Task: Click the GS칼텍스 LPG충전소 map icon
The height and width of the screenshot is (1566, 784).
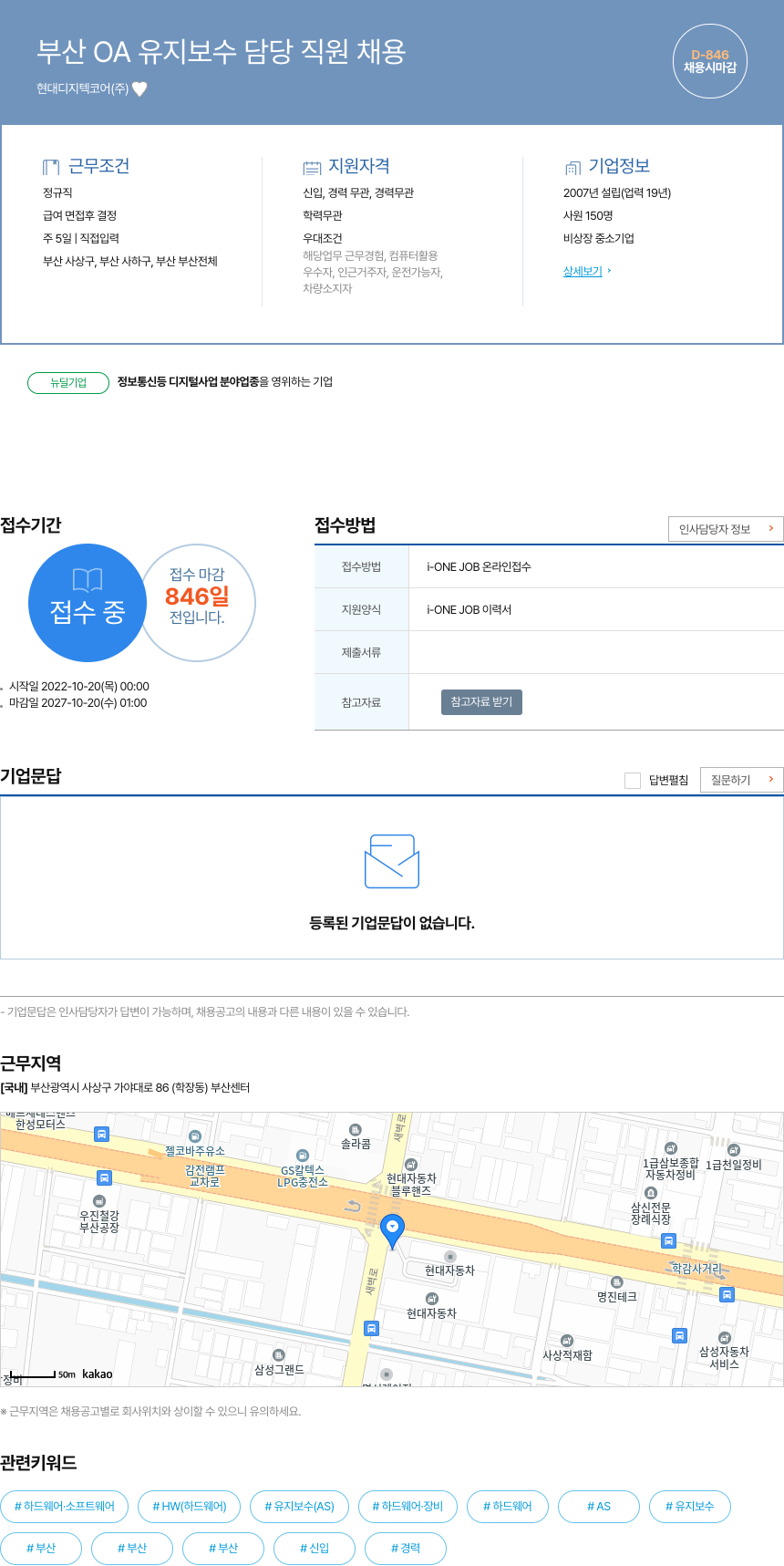Action: pos(303,1156)
